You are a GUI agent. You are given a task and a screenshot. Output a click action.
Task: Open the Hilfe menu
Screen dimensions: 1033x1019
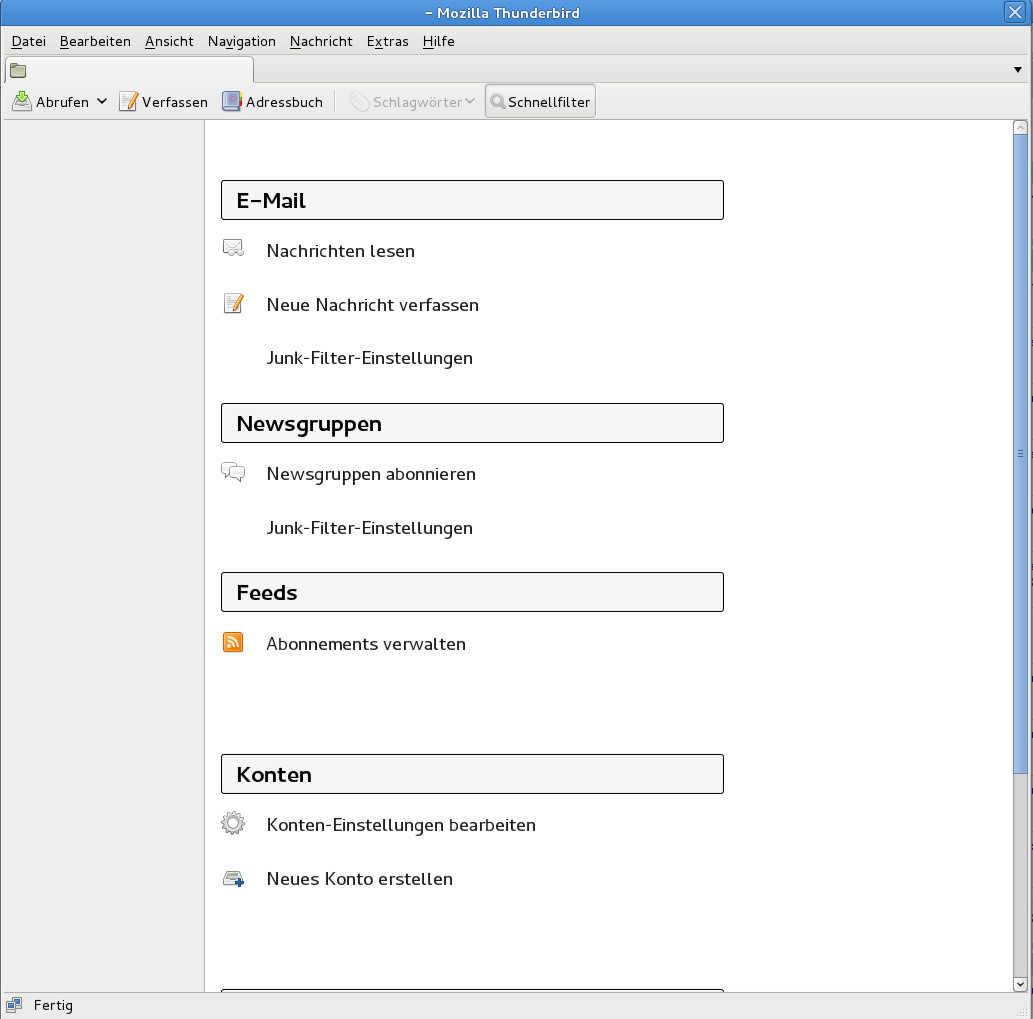[x=439, y=41]
